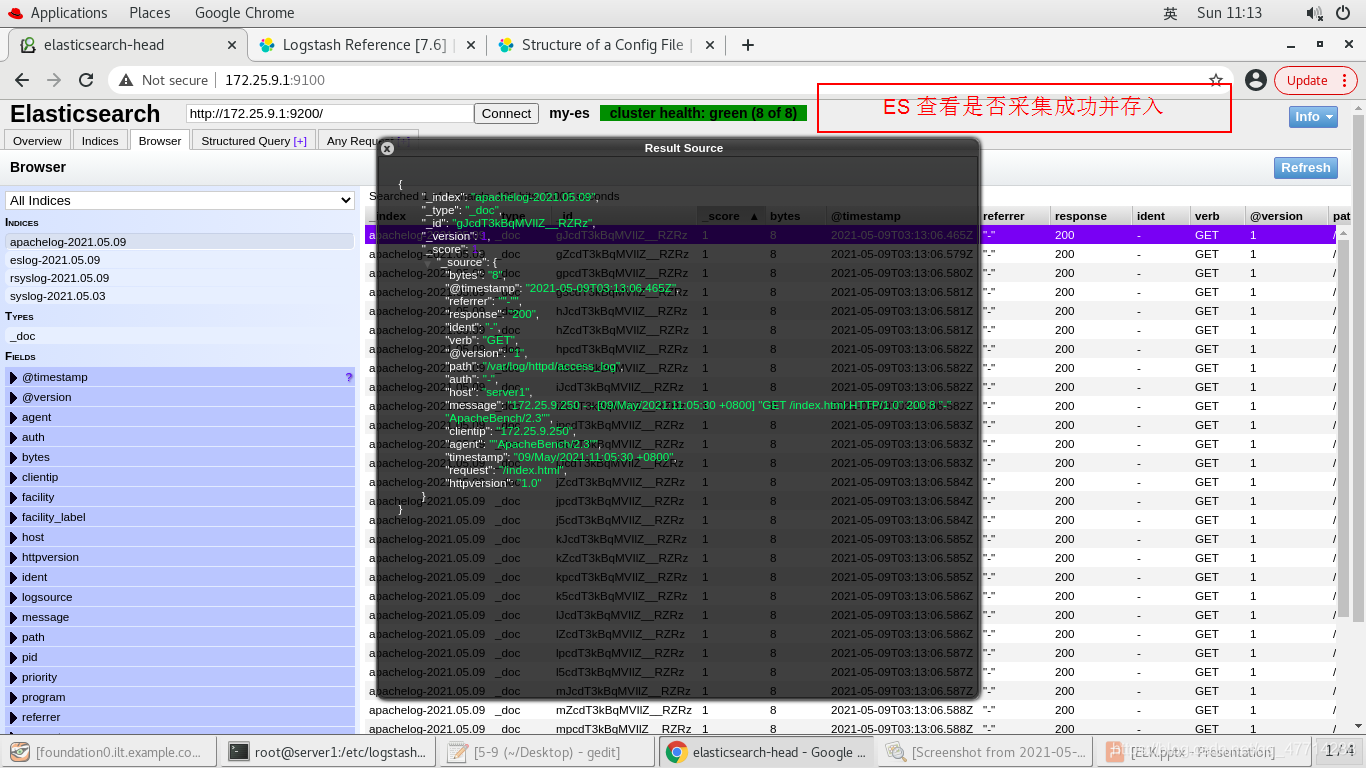The image size is (1366, 768).
Task: Select index syslog-2021.05.03 in sidebar
Action: tap(180, 296)
